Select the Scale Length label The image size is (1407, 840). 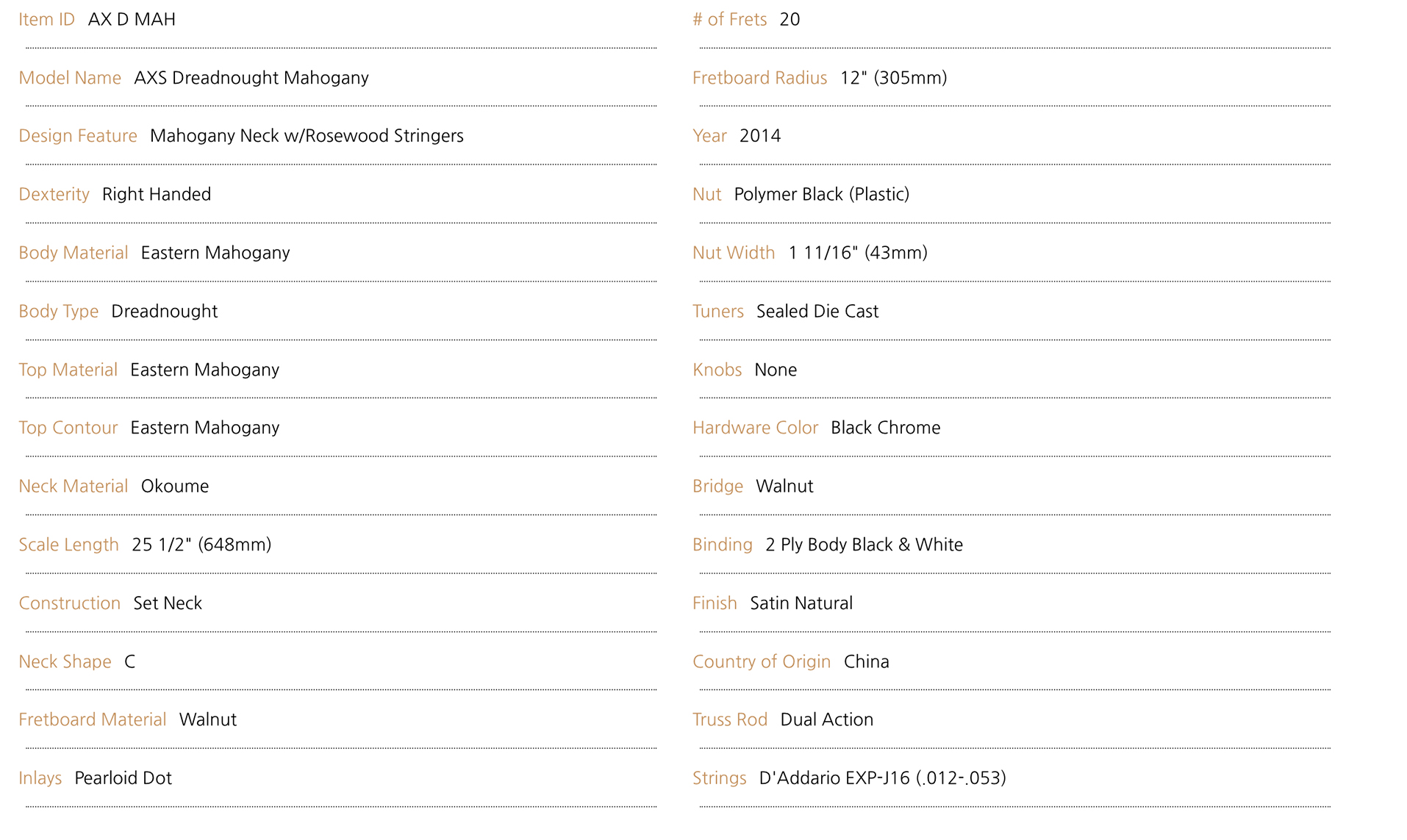[x=69, y=545]
